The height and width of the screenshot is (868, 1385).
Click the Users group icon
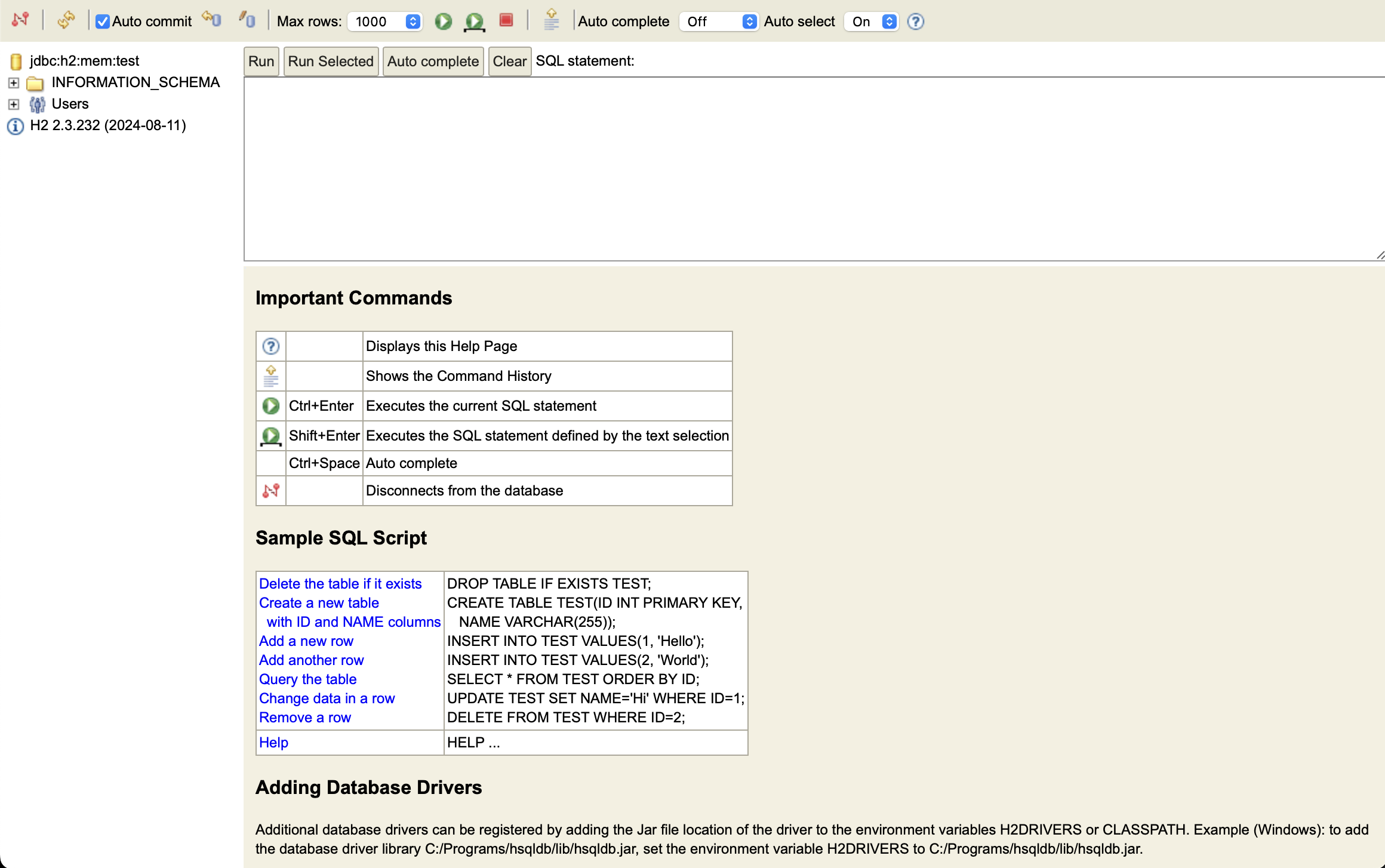(x=37, y=104)
